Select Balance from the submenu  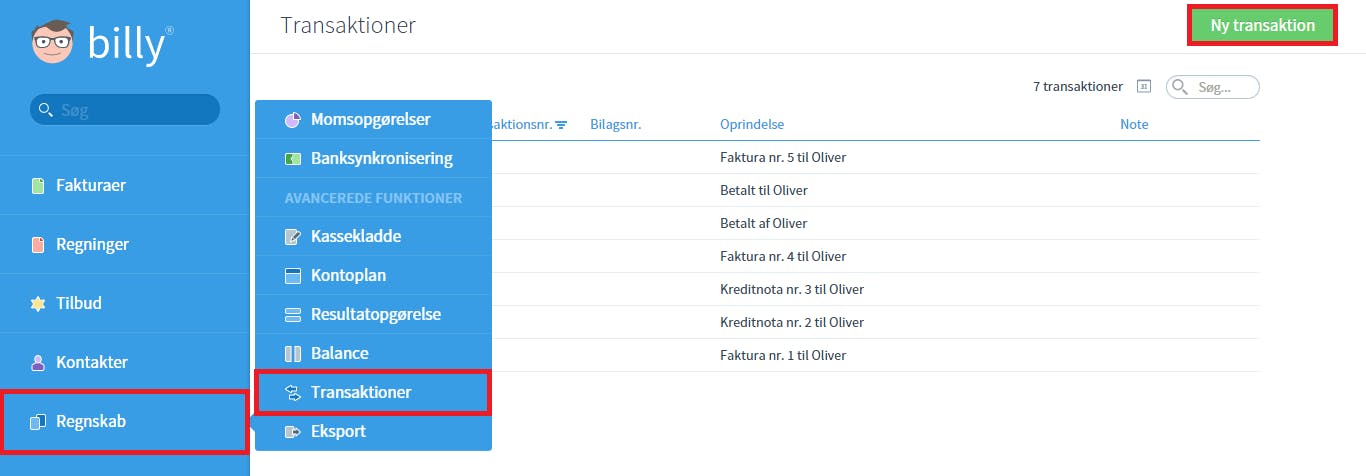(373, 354)
